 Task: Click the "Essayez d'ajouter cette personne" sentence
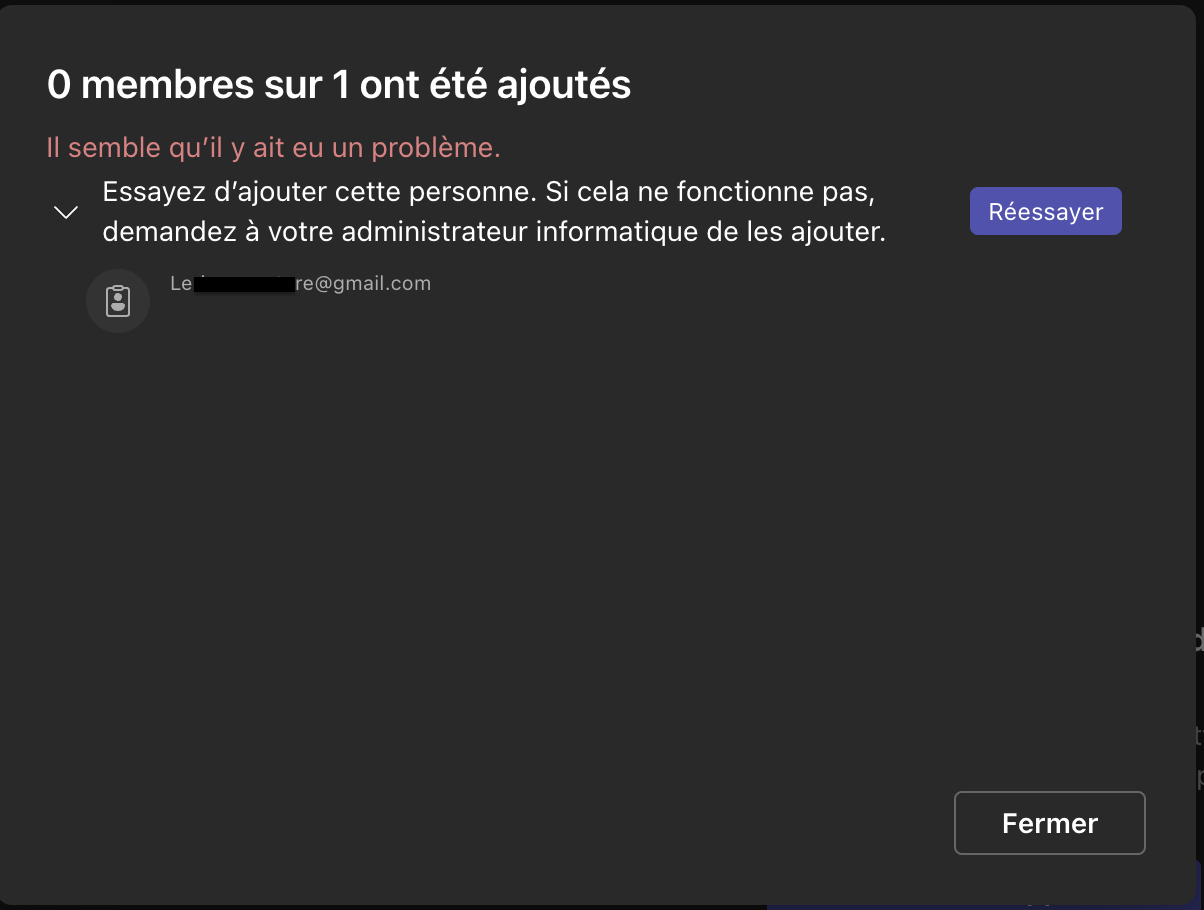pos(320,191)
